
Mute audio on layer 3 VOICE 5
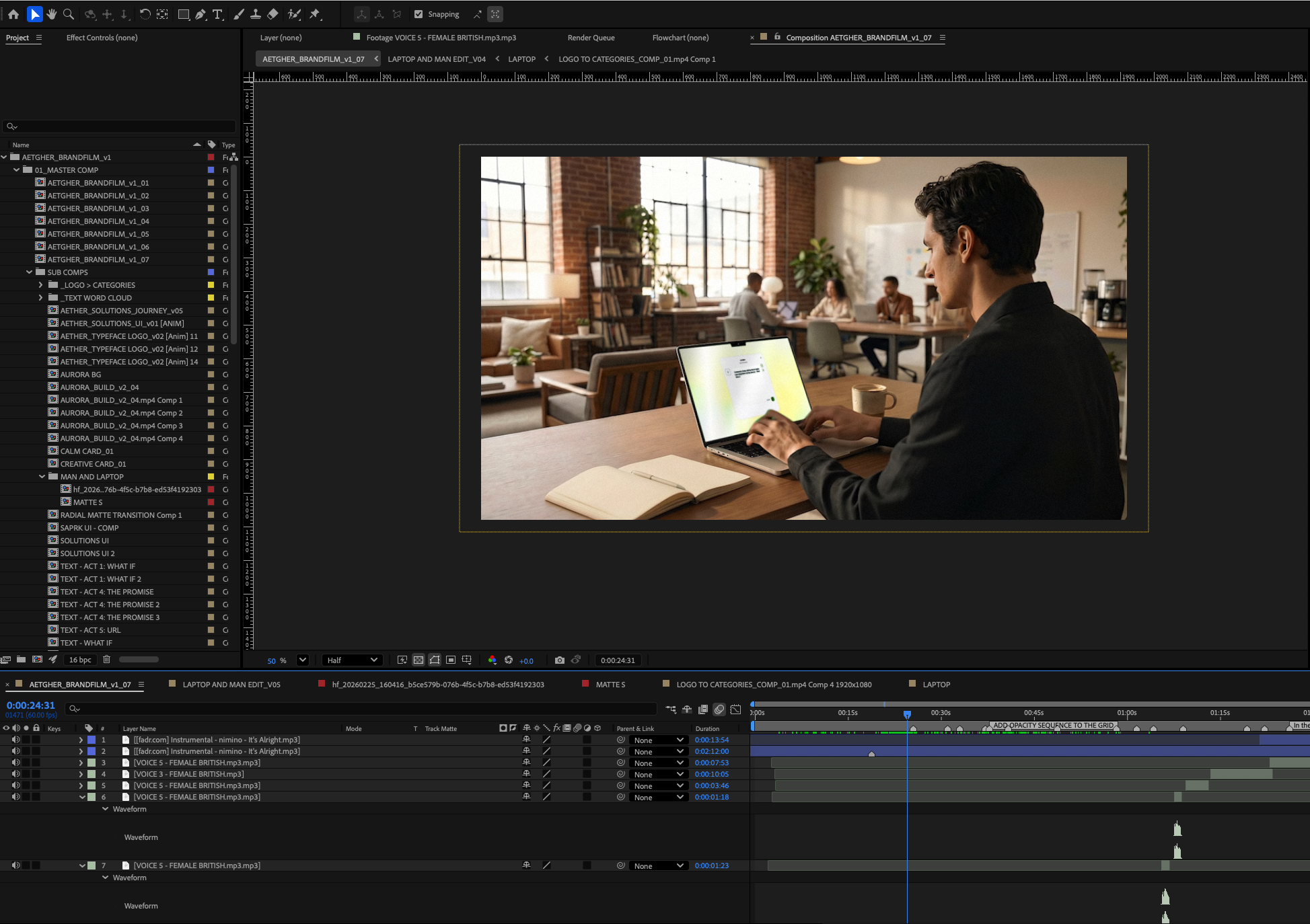coord(15,763)
